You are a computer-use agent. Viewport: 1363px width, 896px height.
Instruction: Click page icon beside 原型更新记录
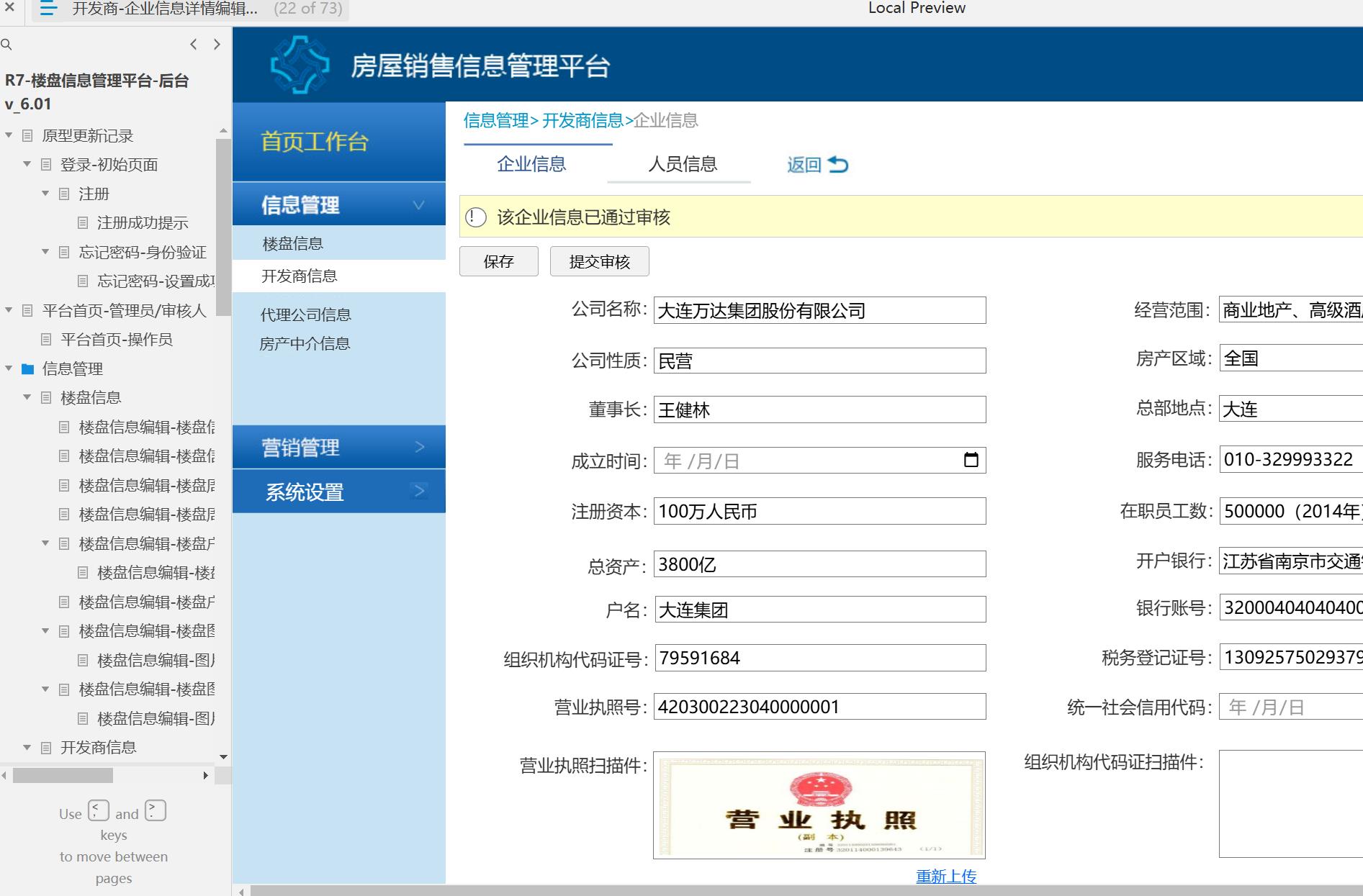pos(27,136)
